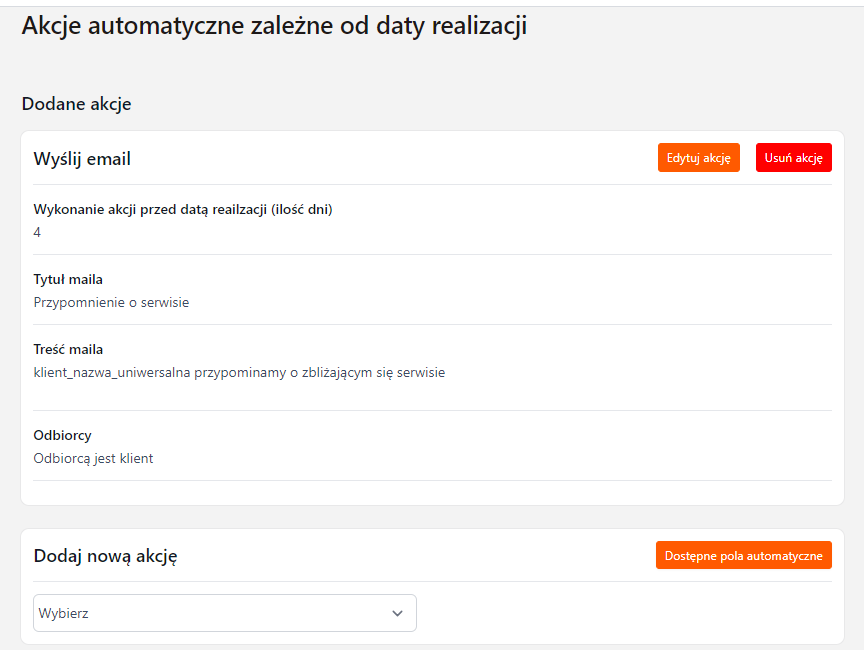864x650 pixels.
Task: Click the "Tytuł maila" label
Action: click(68, 280)
